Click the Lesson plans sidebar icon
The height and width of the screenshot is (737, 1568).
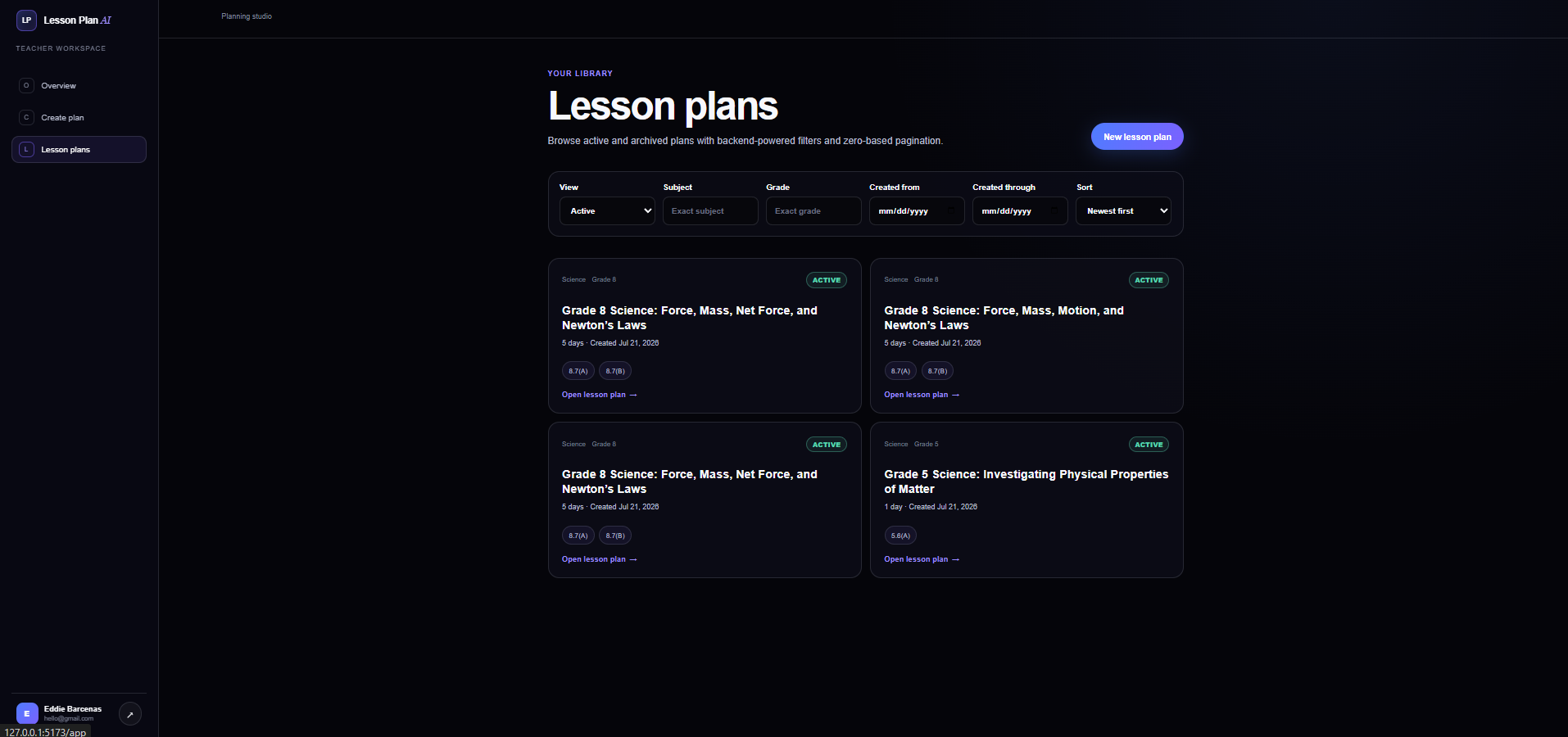point(26,149)
